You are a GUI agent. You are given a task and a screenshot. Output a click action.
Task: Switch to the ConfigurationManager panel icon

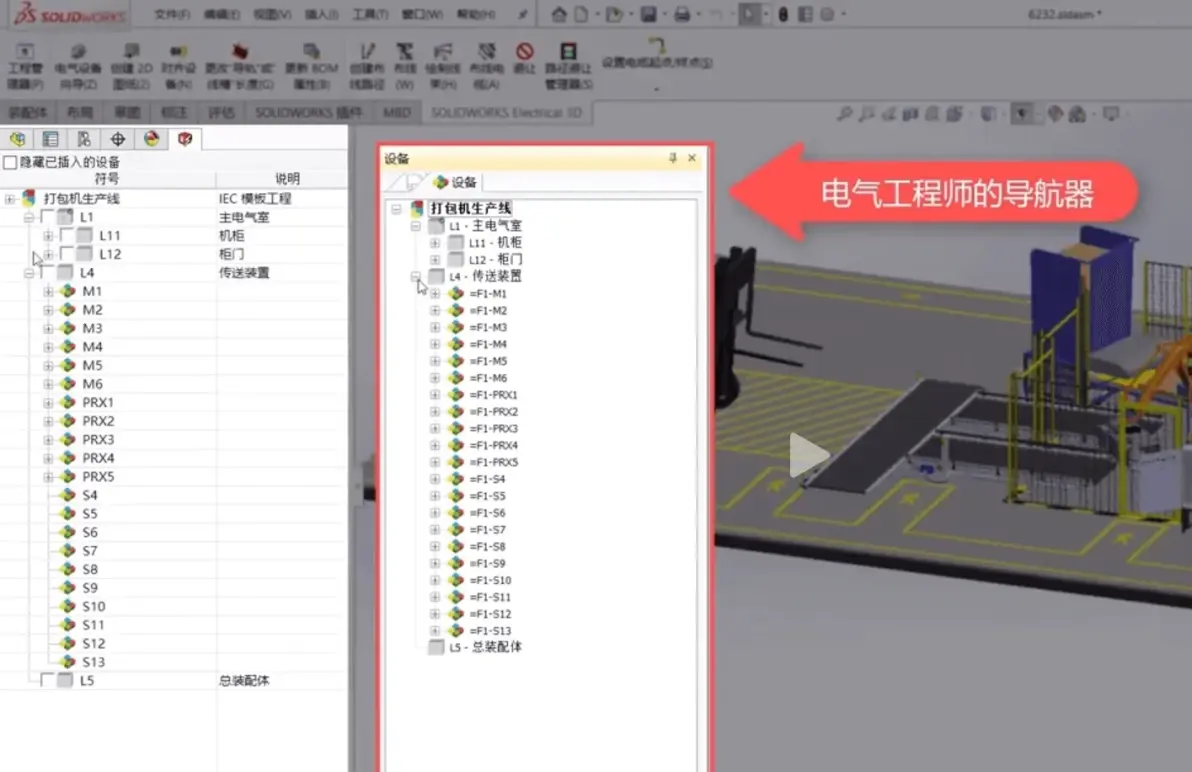(x=83, y=139)
